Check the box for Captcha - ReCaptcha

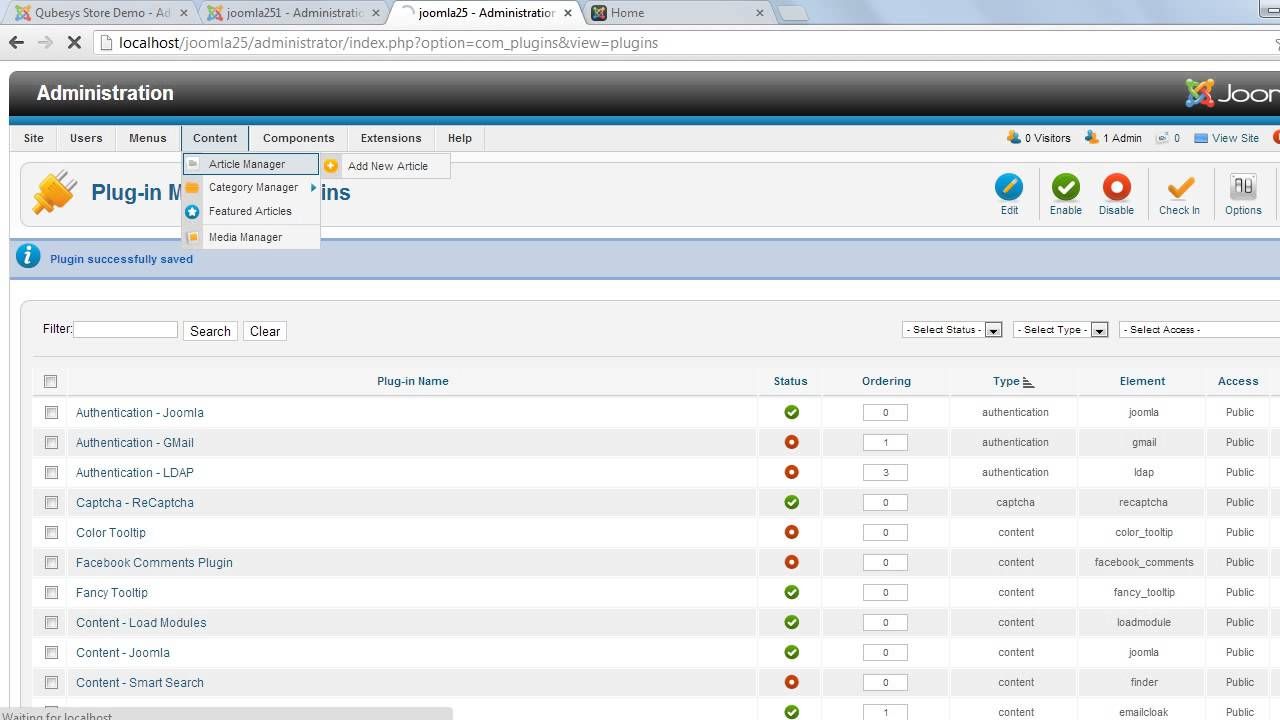[x=51, y=502]
